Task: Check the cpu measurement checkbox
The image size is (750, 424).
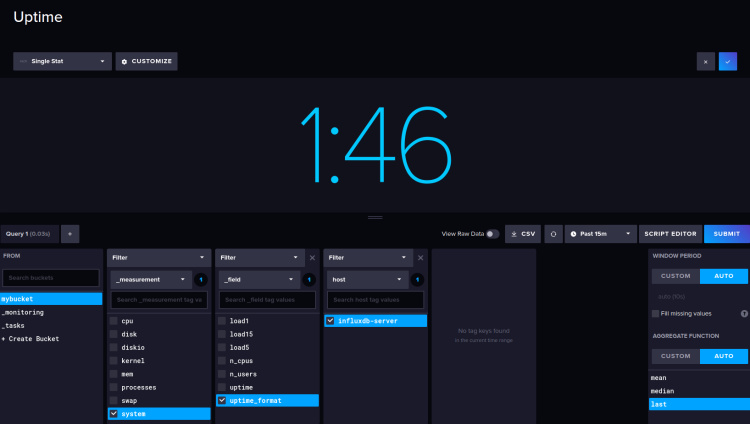Action: [114, 321]
